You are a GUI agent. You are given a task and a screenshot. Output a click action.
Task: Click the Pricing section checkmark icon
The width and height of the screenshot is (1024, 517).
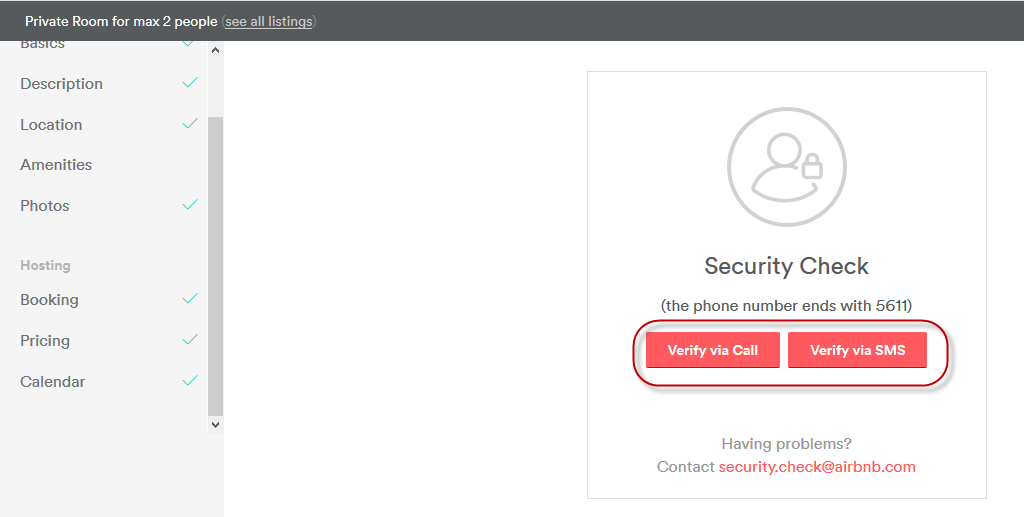(190, 340)
